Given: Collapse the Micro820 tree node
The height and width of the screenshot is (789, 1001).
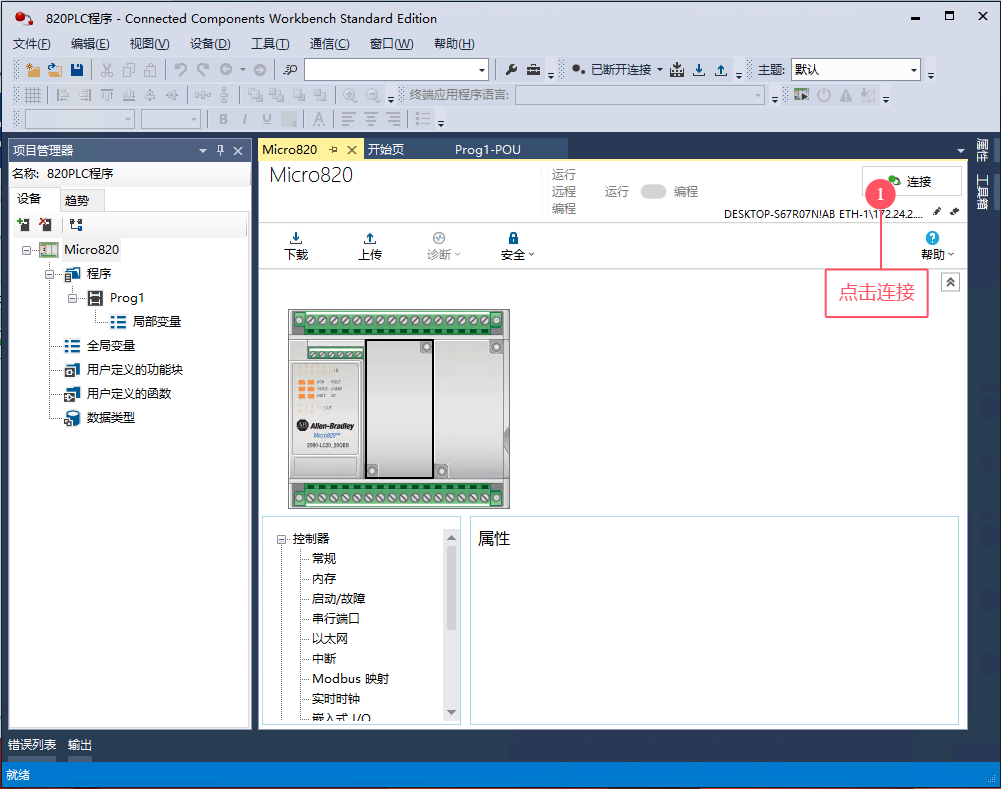Looking at the screenshot, I should tap(26, 250).
